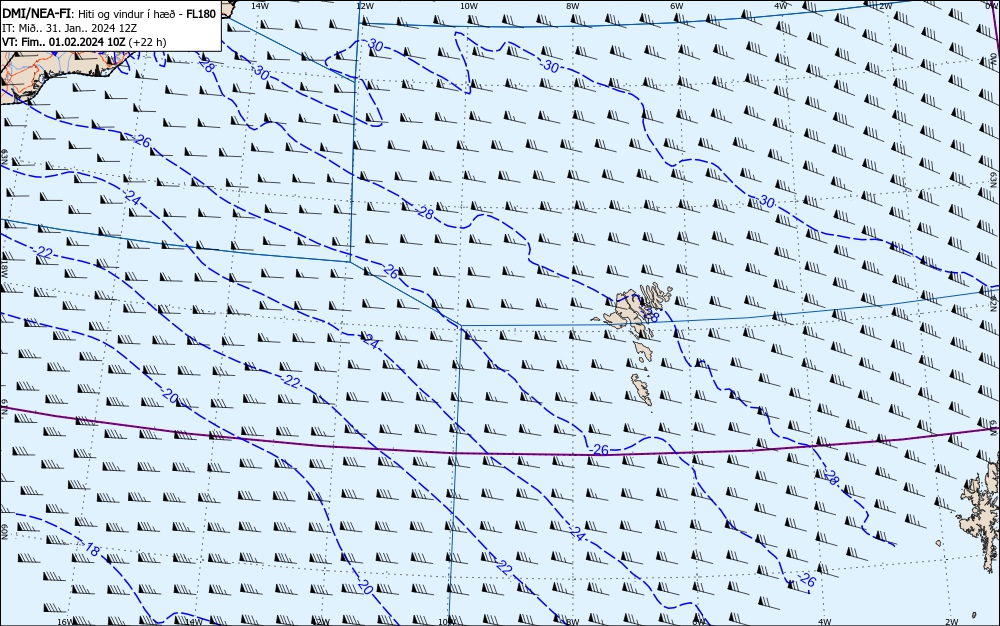1000x626 pixels.
Task: Click the 'VT: Fim.. 01.02.2024 10Z' valid time
Action: 64,42
